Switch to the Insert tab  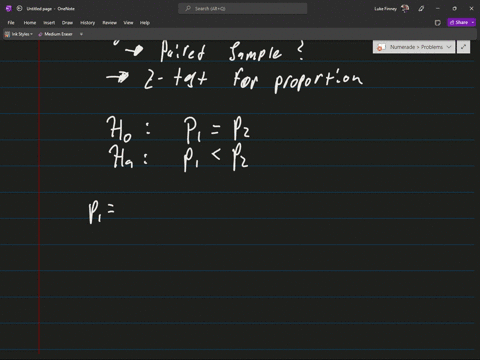49,23
